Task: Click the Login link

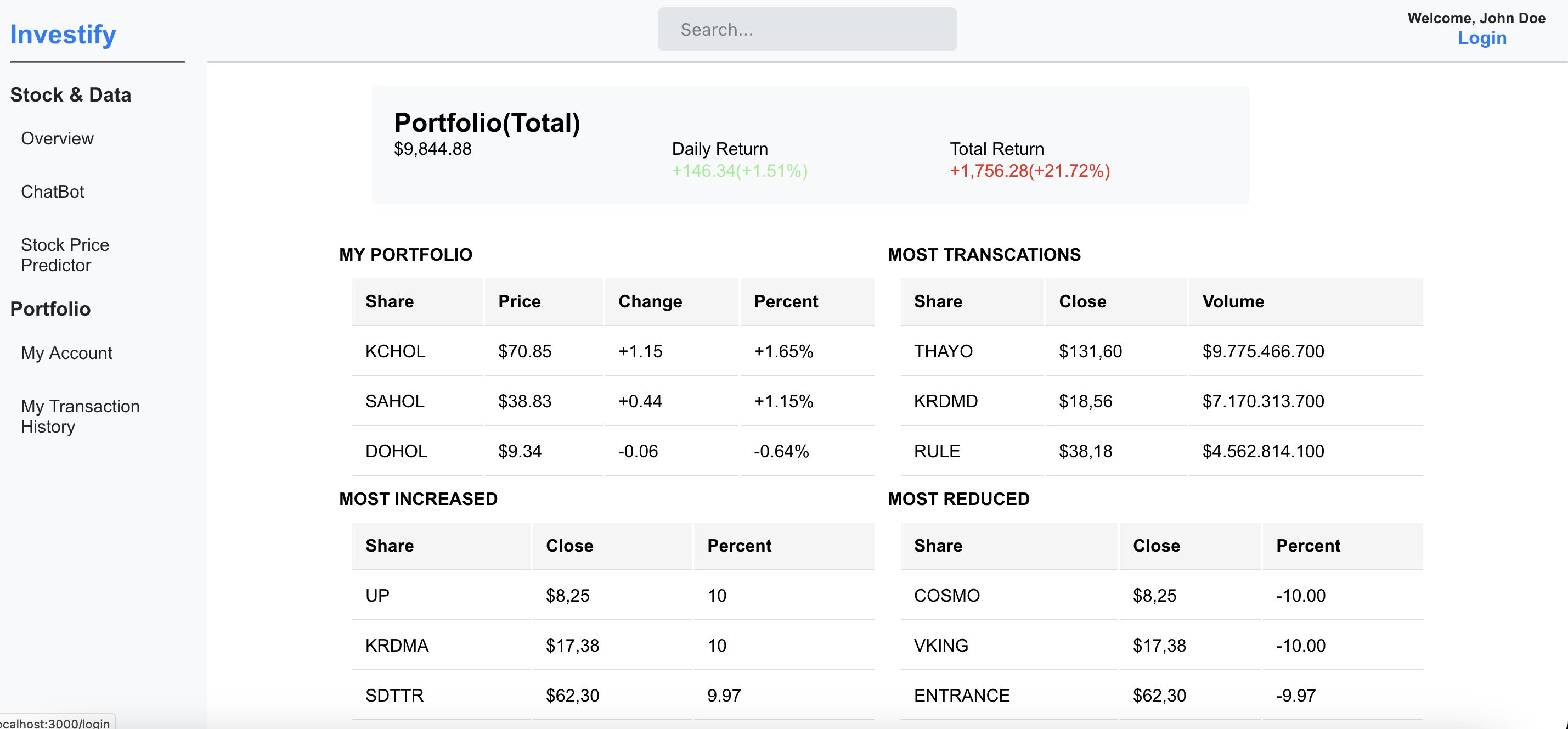Action: pos(1481,38)
